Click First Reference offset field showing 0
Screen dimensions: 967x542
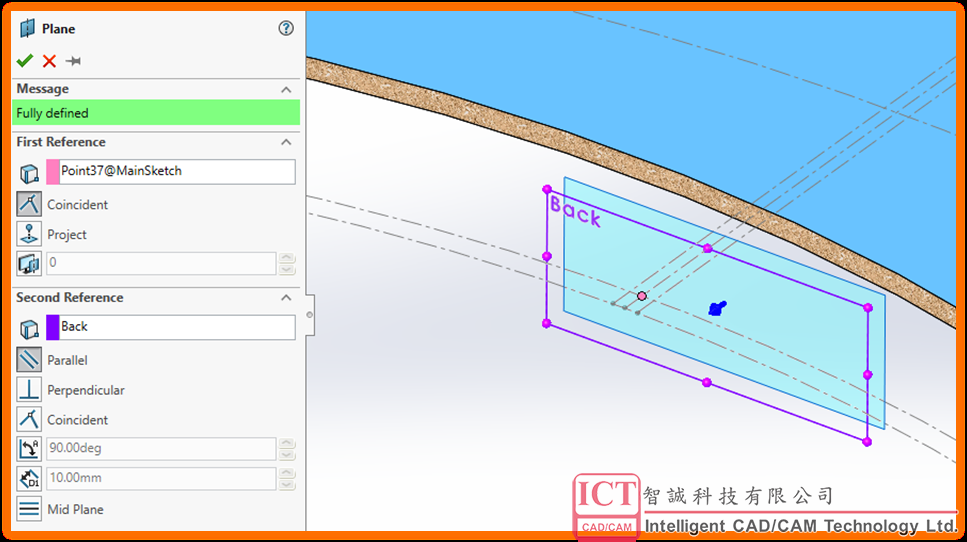(160, 263)
